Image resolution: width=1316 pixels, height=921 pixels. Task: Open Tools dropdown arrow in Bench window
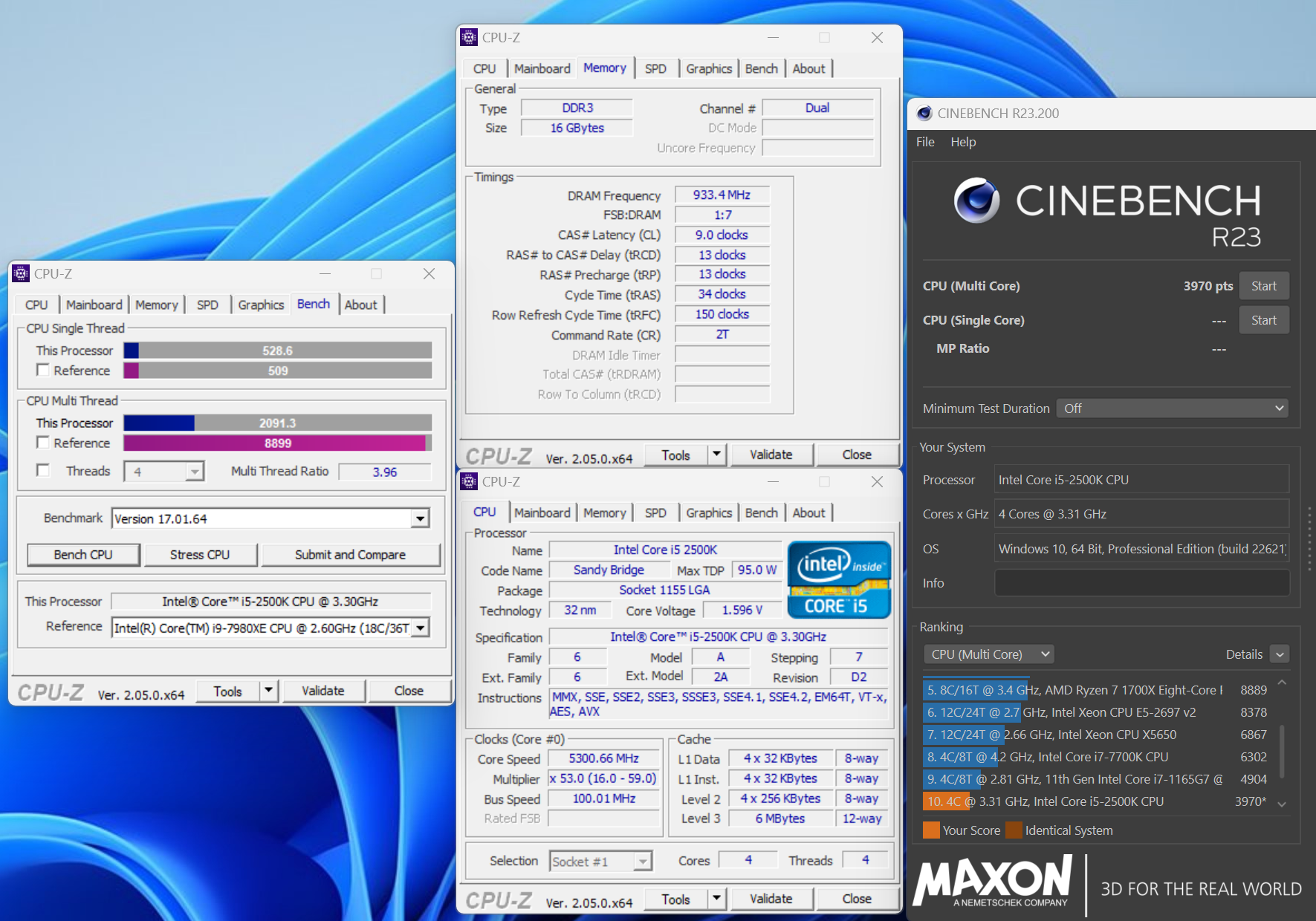point(268,691)
